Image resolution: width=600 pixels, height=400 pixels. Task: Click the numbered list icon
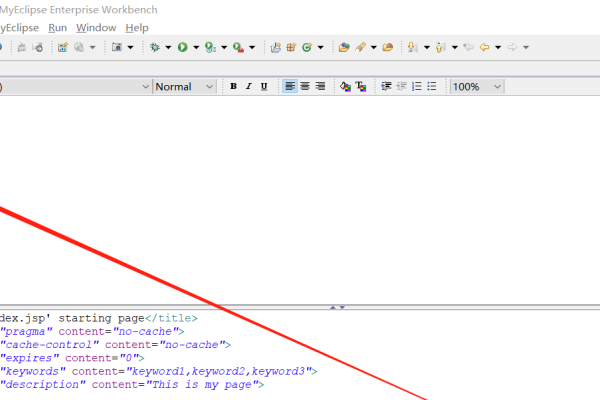pos(417,87)
